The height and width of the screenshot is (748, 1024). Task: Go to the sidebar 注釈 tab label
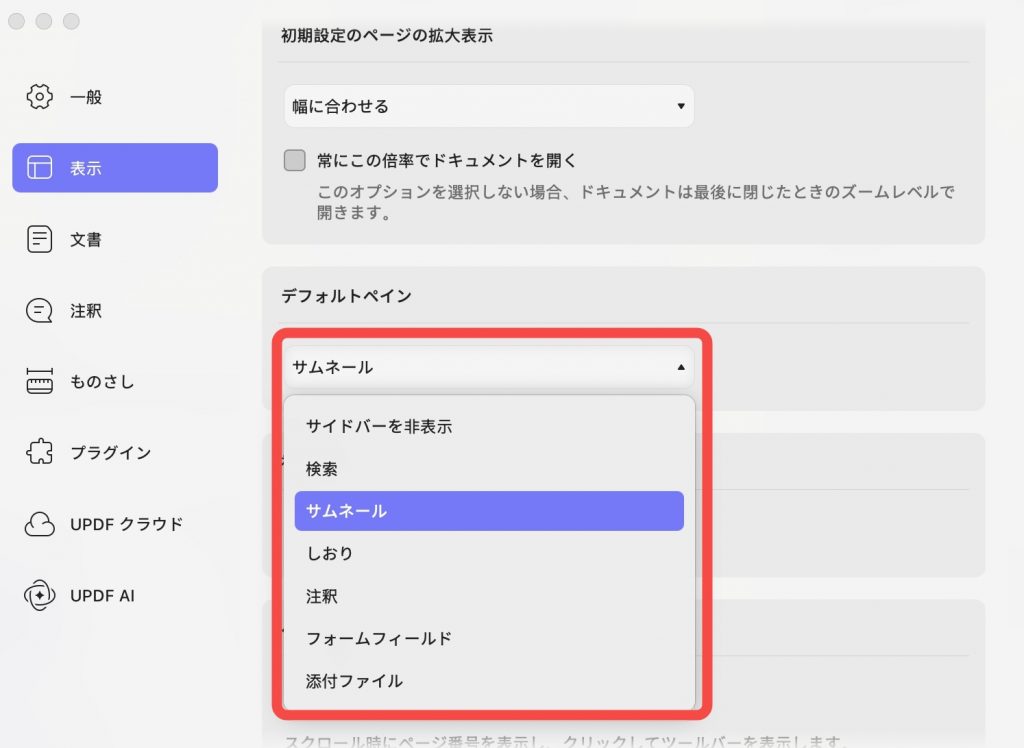(86, 310)
